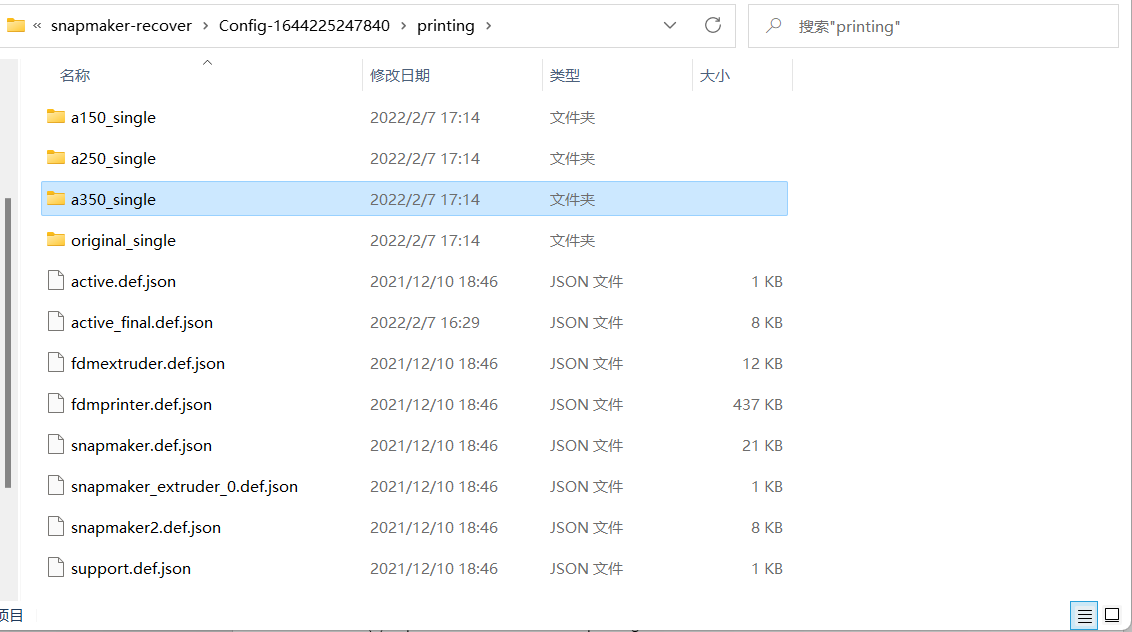Click the a350_single folder icon
Viewport: 1132px width, 632px height.
[x=56, y=199]
